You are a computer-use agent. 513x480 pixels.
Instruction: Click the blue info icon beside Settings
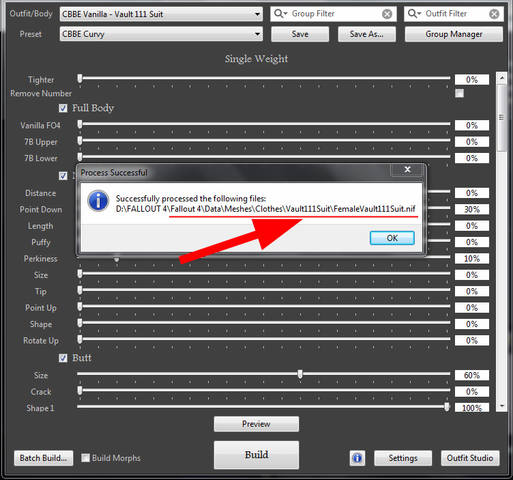tap(357, 458)
